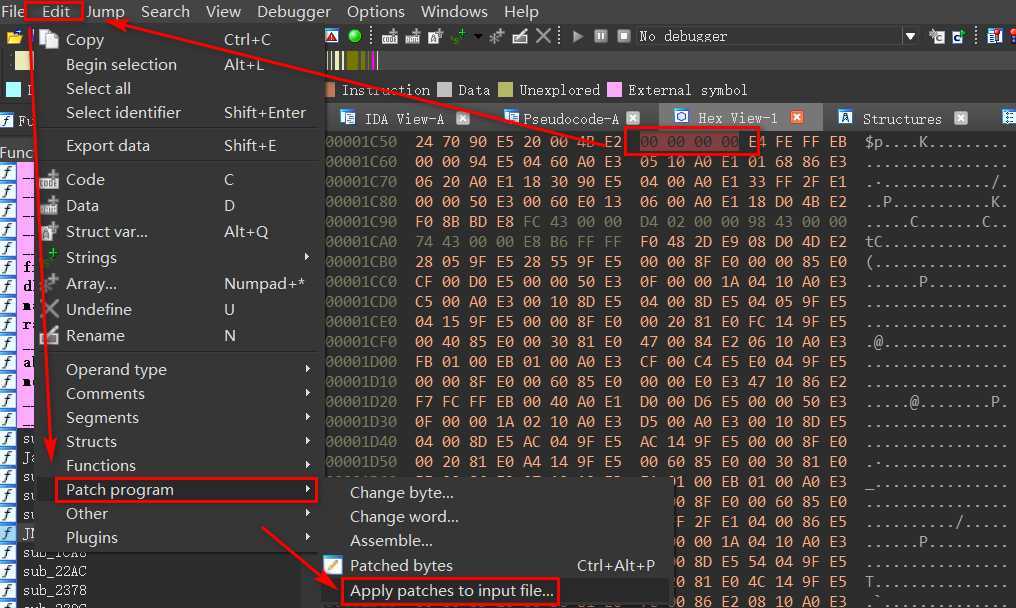The width and height of the screenshot is (1016, 608).
Task: Switch to the Structures tab
Action: click(901, 119)
